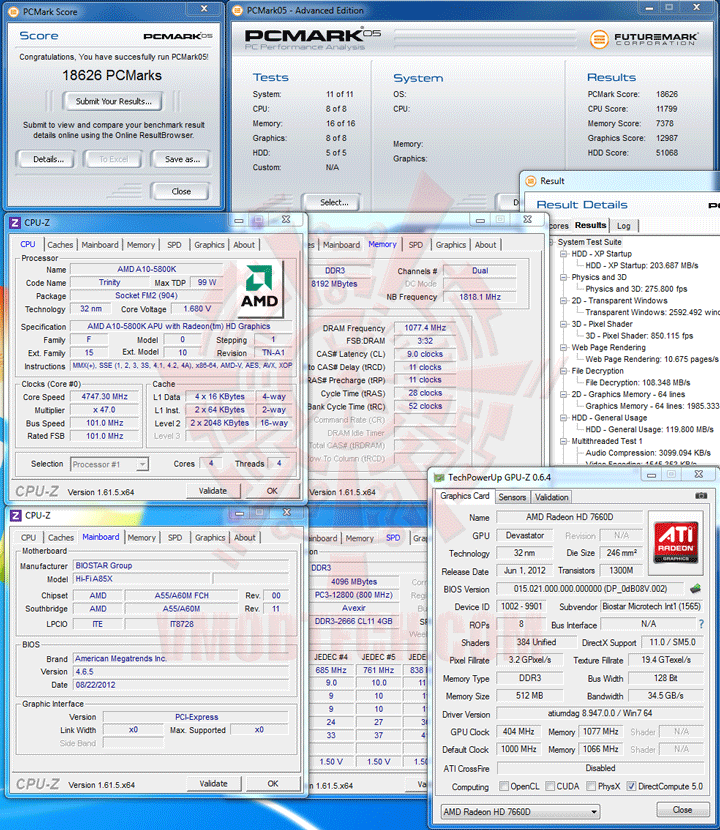Click the GPU-Z screenshot camera icon
Screen dimensions: 720x830
700,496
